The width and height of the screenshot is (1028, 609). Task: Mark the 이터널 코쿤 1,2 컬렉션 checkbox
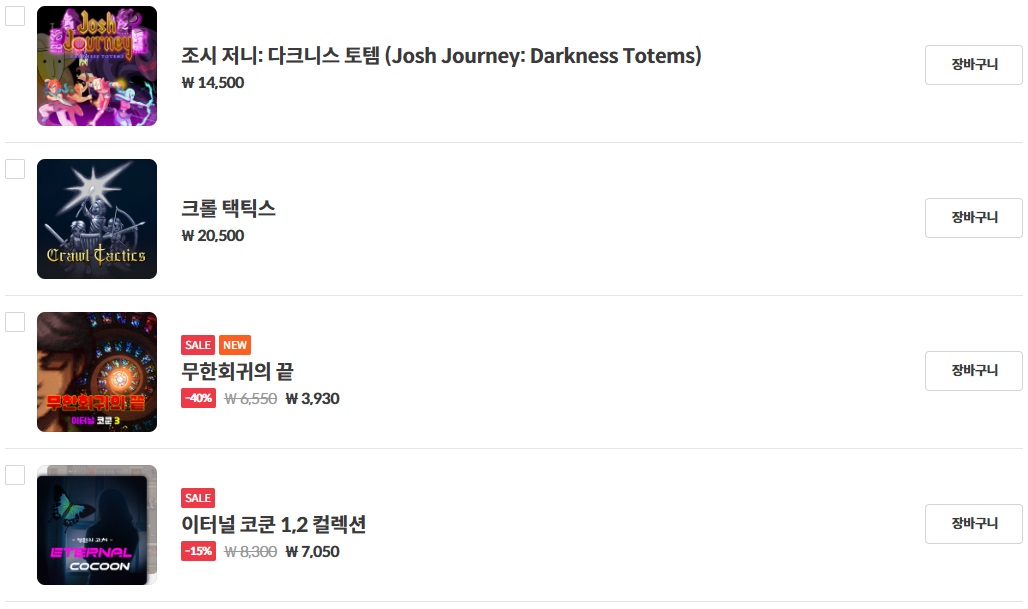click(x=15, y=475)
